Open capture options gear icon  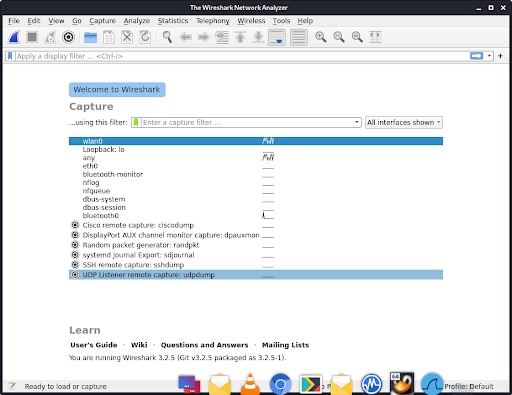click(x=68, y=37)
